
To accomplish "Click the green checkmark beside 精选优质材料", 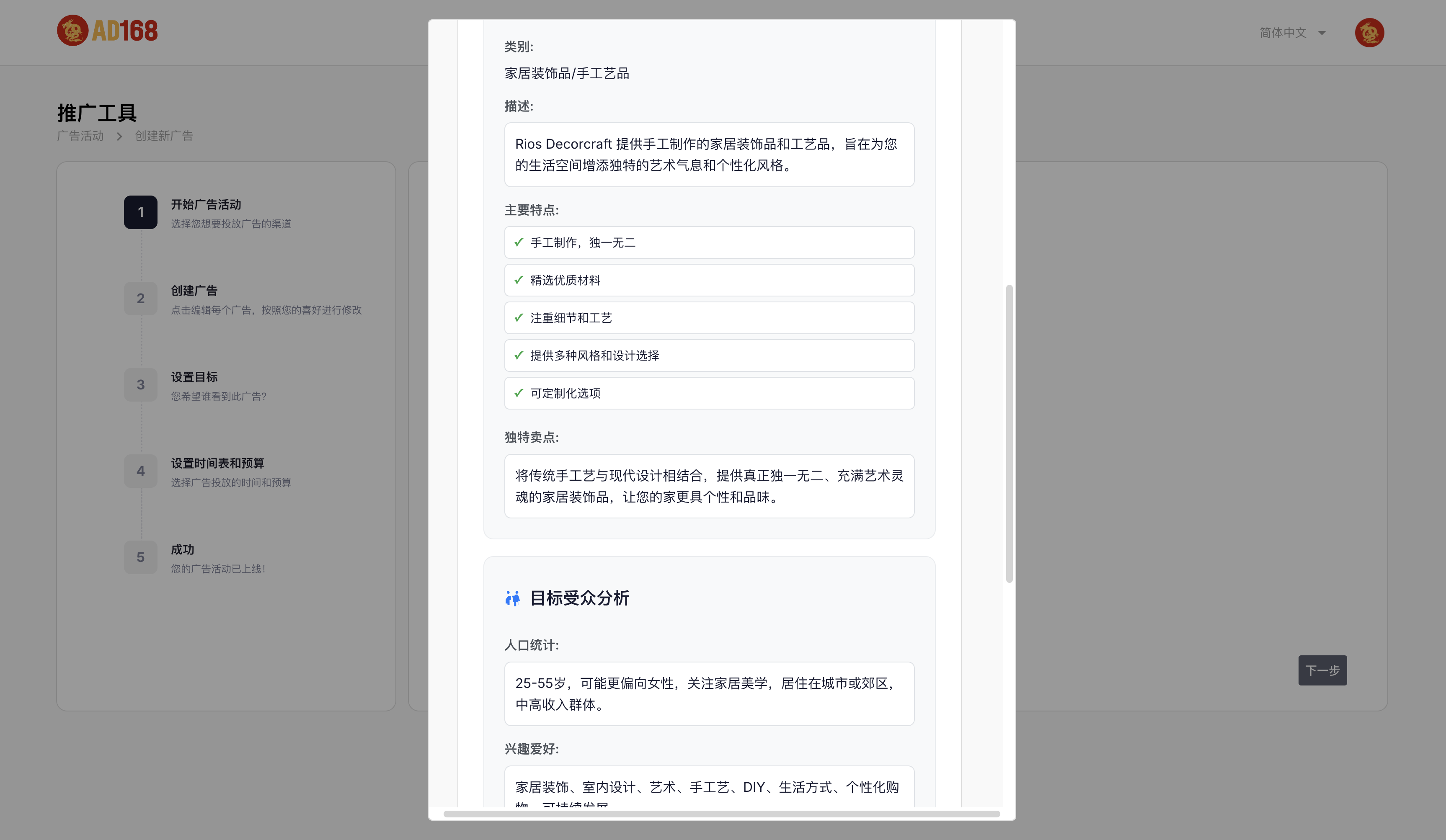I will pyautogui.click(x=519, y=280).
